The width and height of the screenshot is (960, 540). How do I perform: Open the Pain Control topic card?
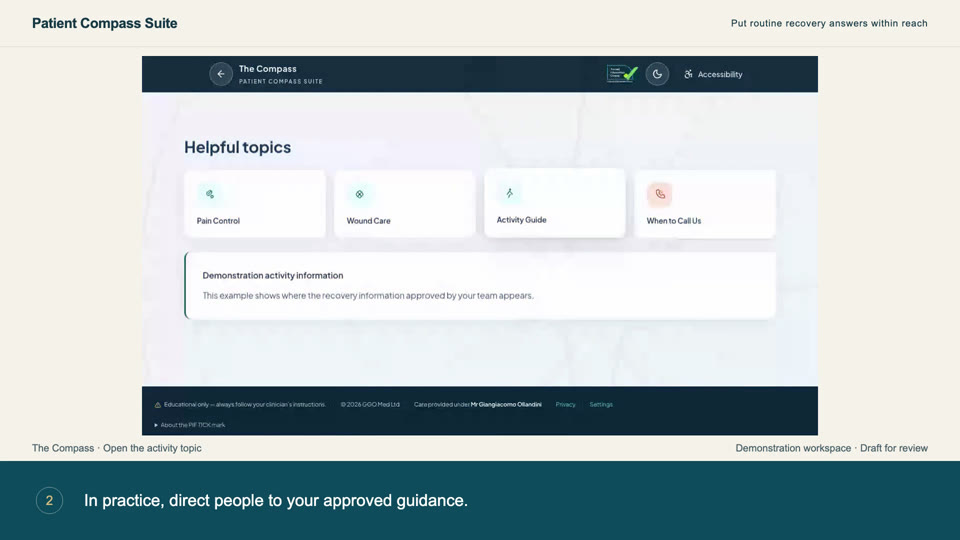pyautogui.click(x=255, y=204)
